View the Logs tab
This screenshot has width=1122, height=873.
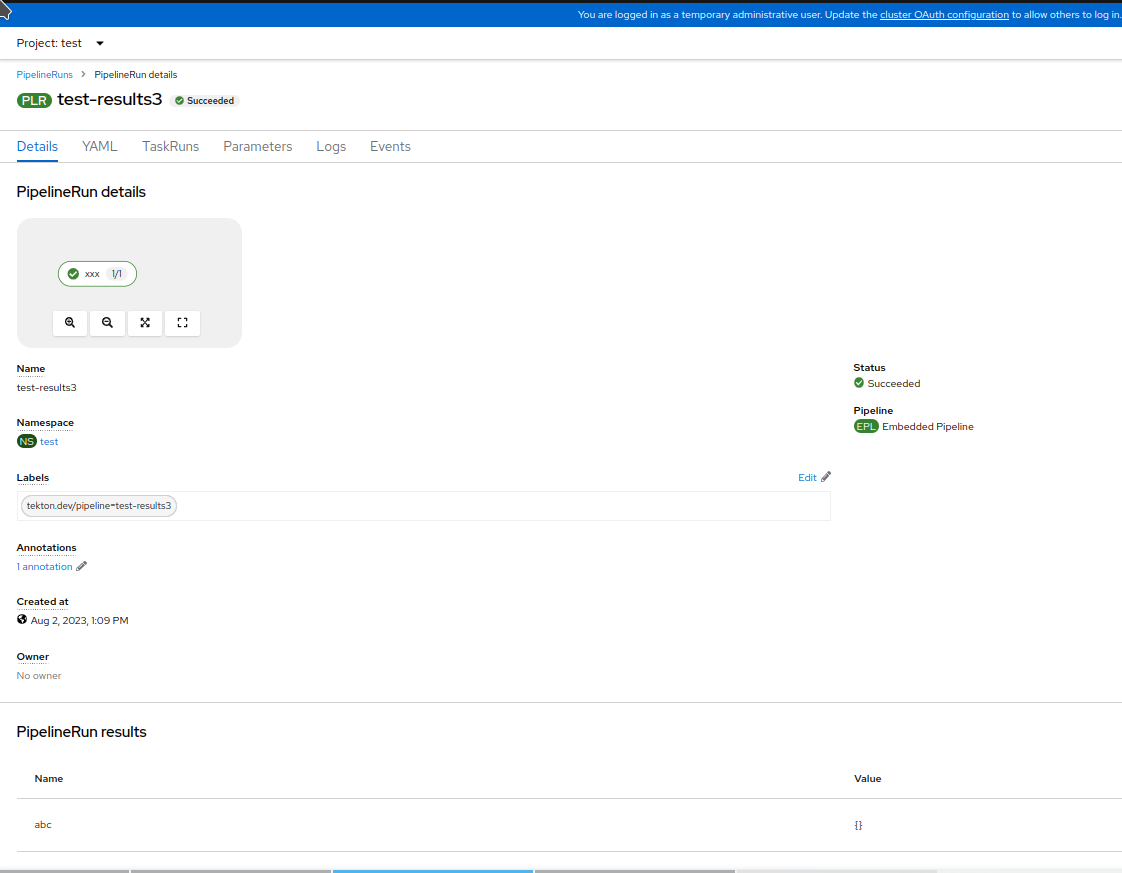pyautogui.click(x=331, y=146)
